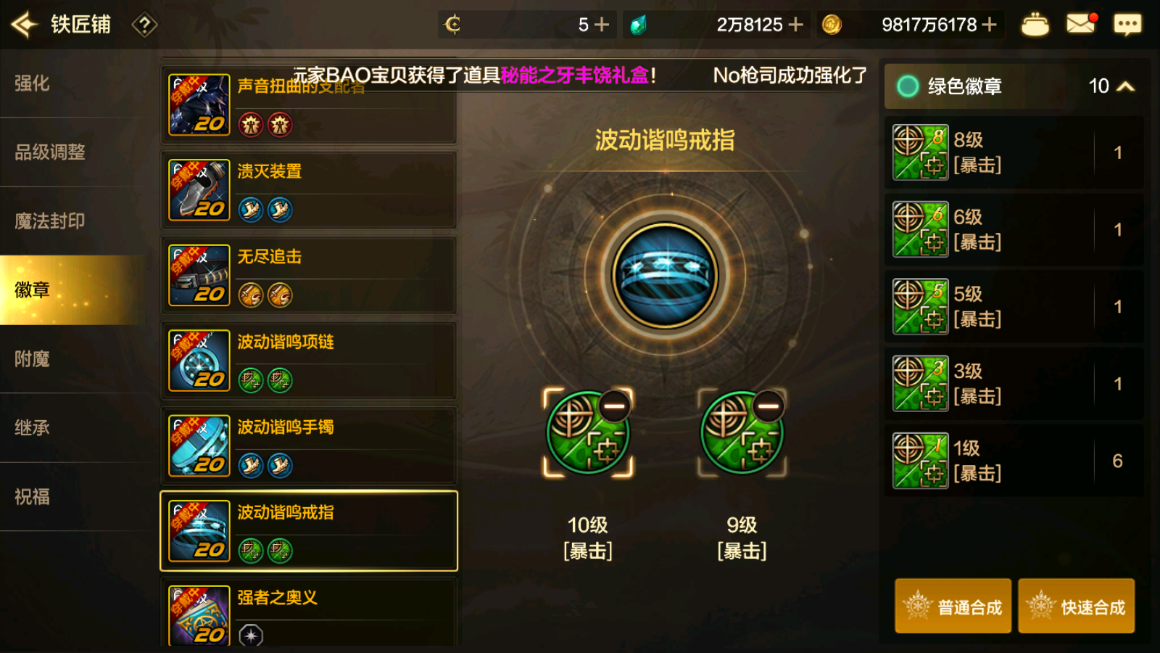Click the gold coin currency icon
The height and width of the screenshot is (653, 1160).
click(832, 25)
